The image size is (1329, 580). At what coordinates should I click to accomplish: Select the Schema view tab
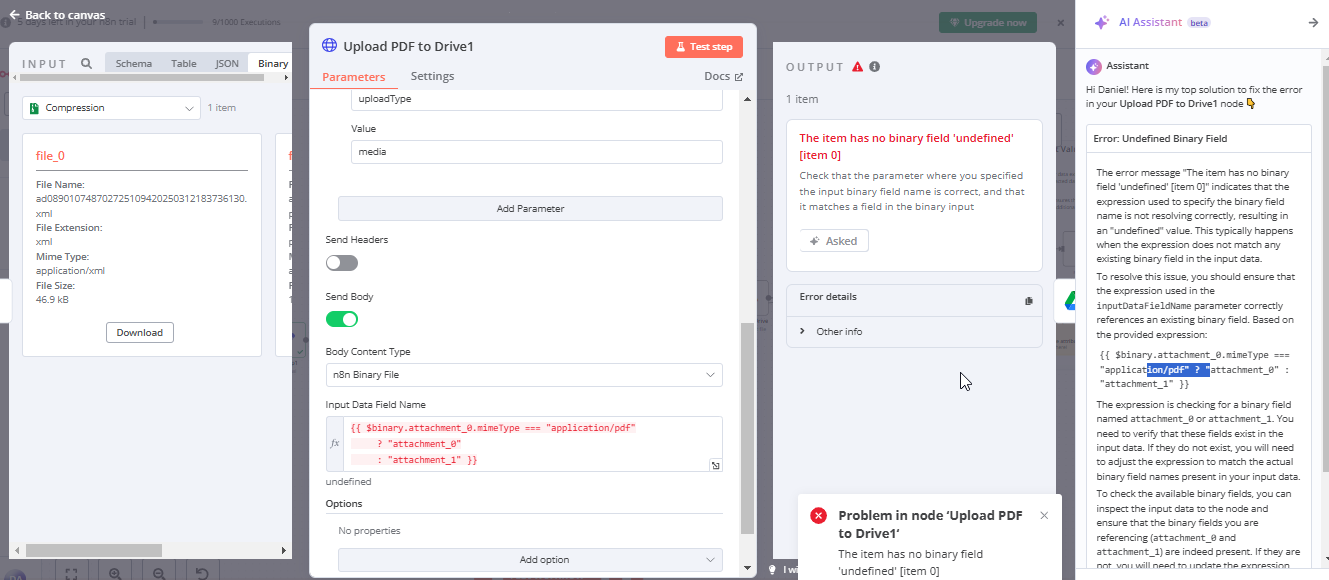(x=134, y=63)
